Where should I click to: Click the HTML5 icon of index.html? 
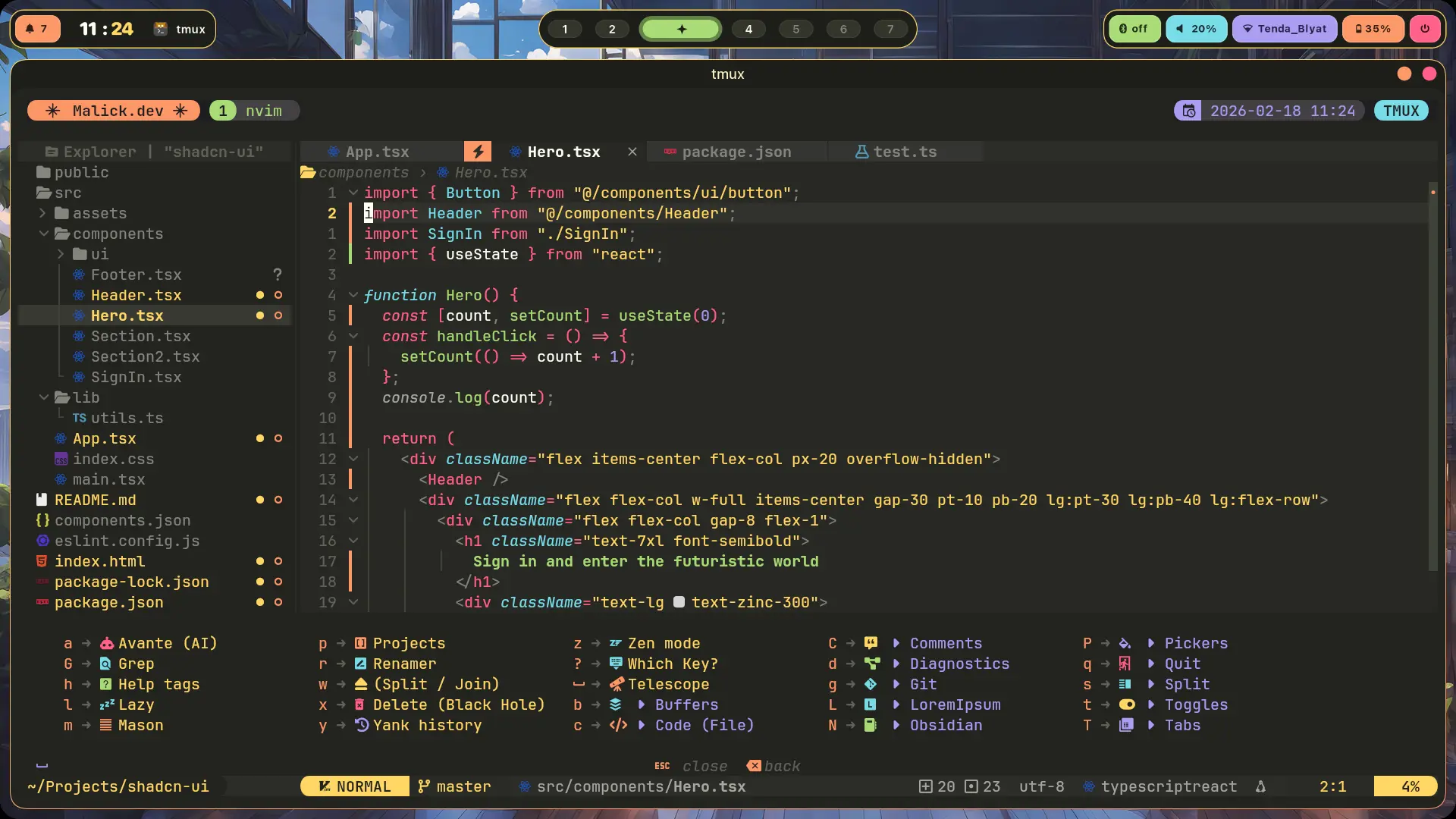coord(42,561)
